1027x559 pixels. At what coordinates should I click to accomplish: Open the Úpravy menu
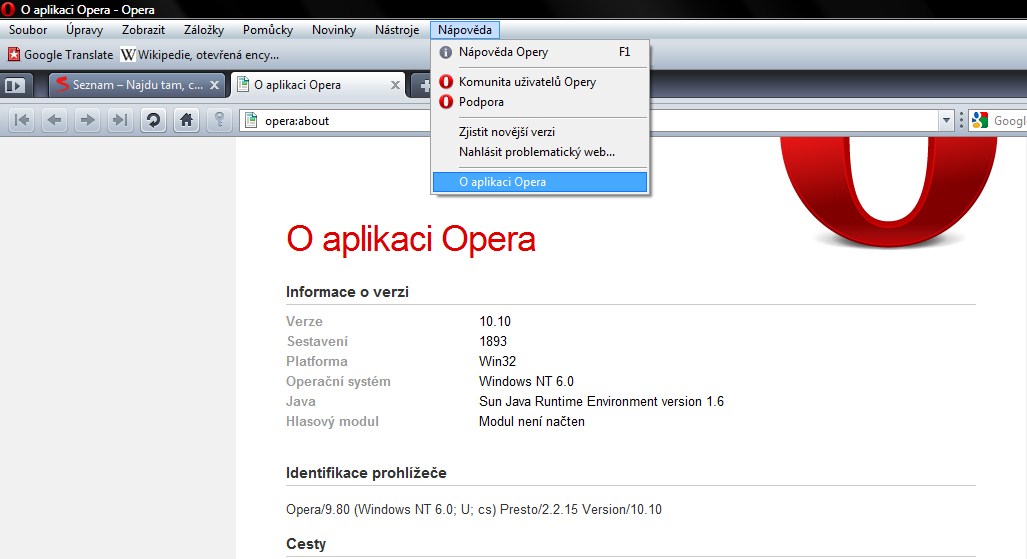84,29
